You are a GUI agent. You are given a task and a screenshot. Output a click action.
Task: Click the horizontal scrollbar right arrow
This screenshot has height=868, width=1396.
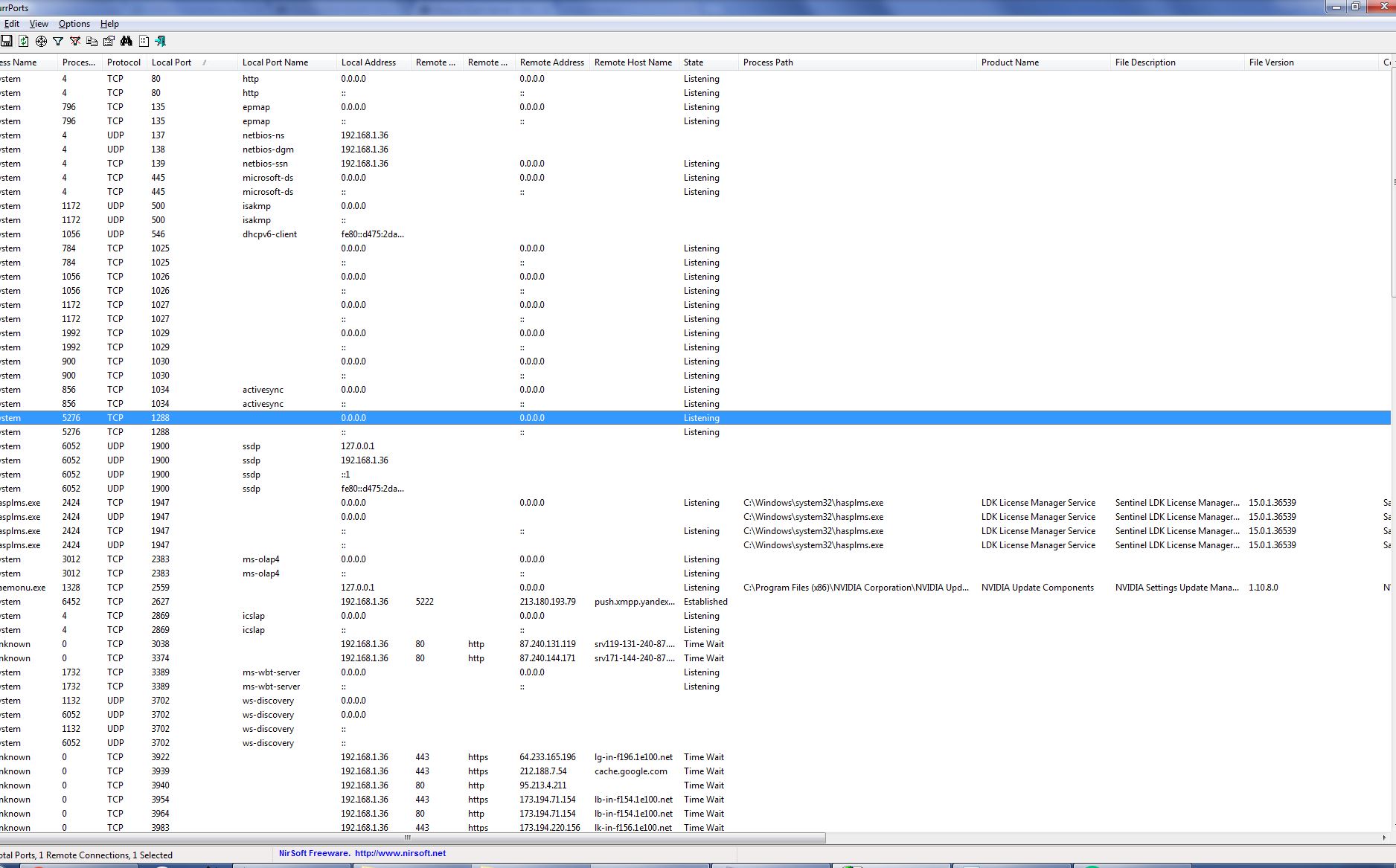click(x=1384, y=838)
